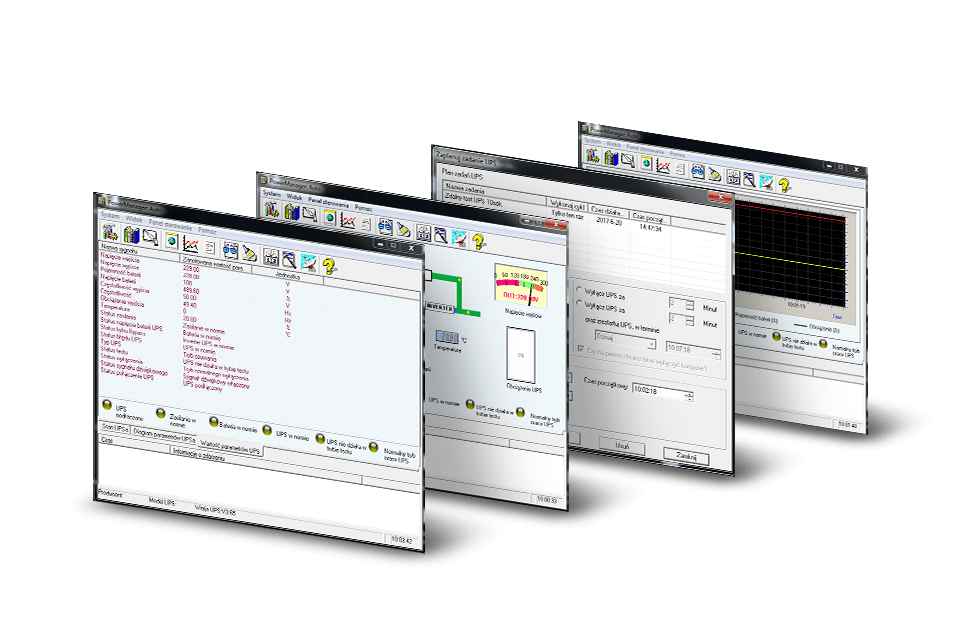Click envelope icon in front window toolbar

pyautogui.click(x=148, y=238)
